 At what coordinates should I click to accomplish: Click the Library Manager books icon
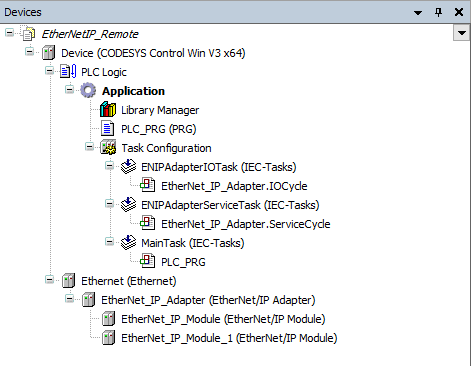tap(108, 110)
